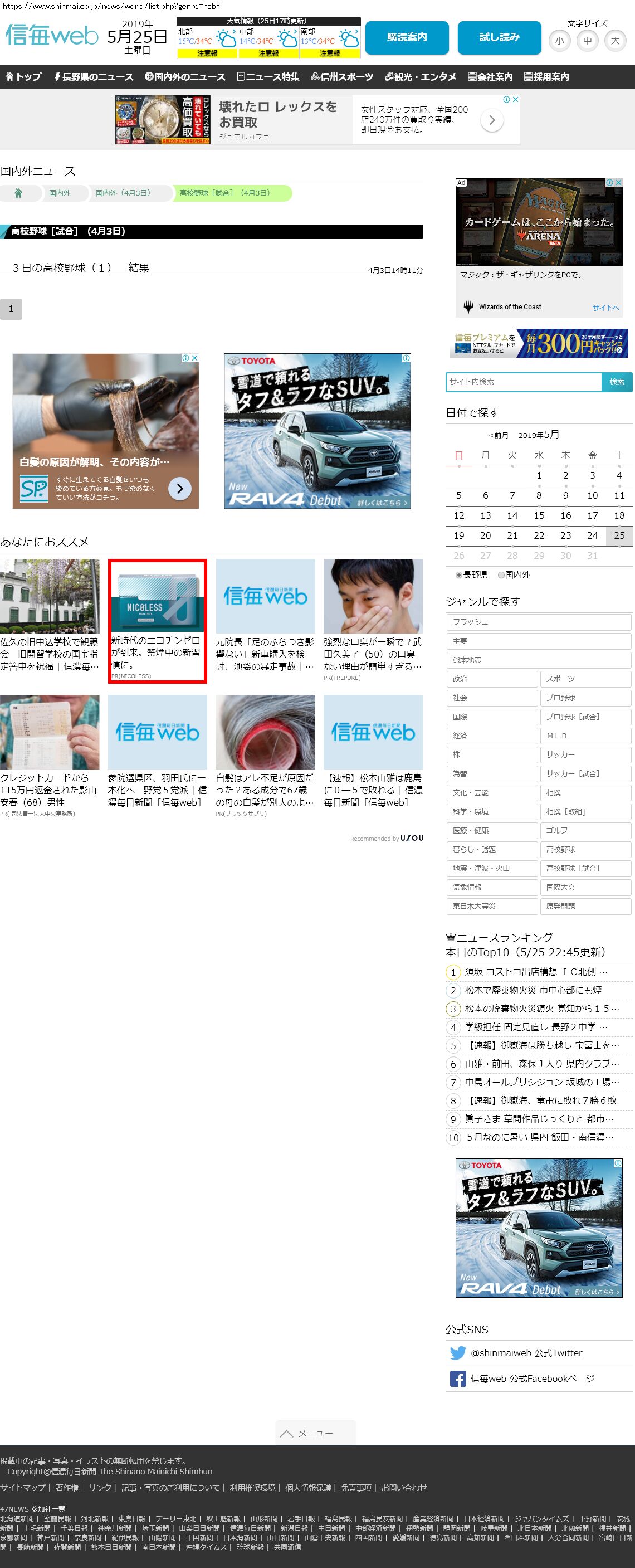Open ranking item 10 5月なのに暑い

[x=540, y=1137]
